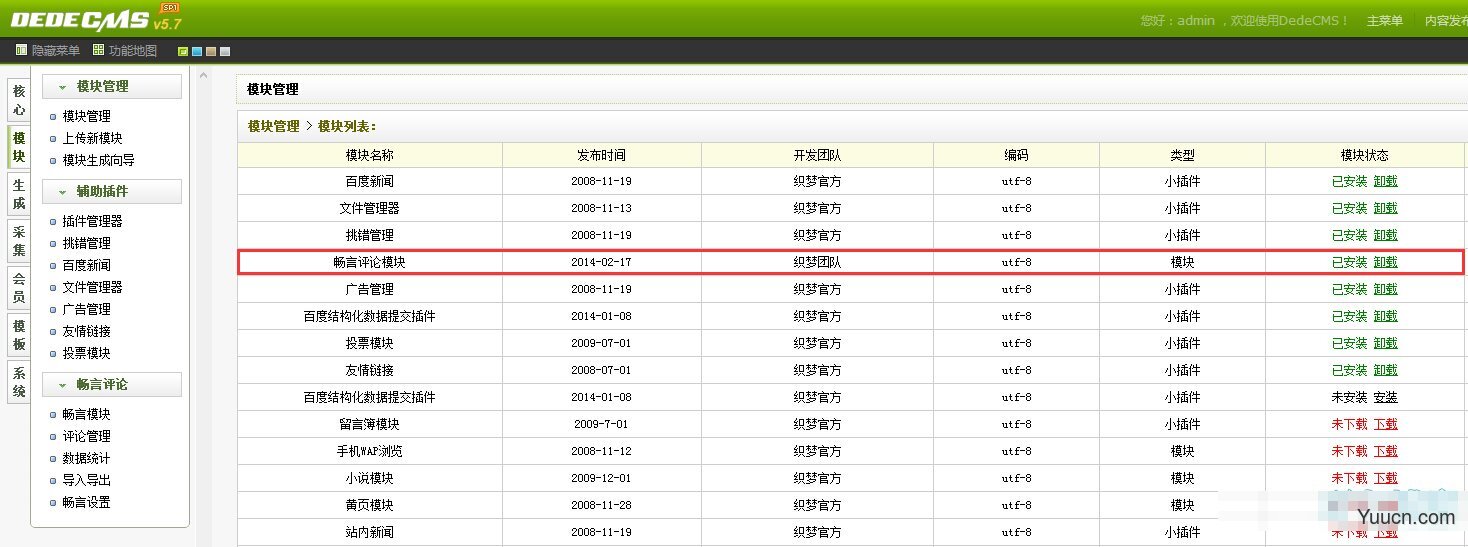Screen dimensions: 1468x547
Task: Click the 隐藏菜单 (hide menu) toolbar icon
Action: tap(21, 50)
